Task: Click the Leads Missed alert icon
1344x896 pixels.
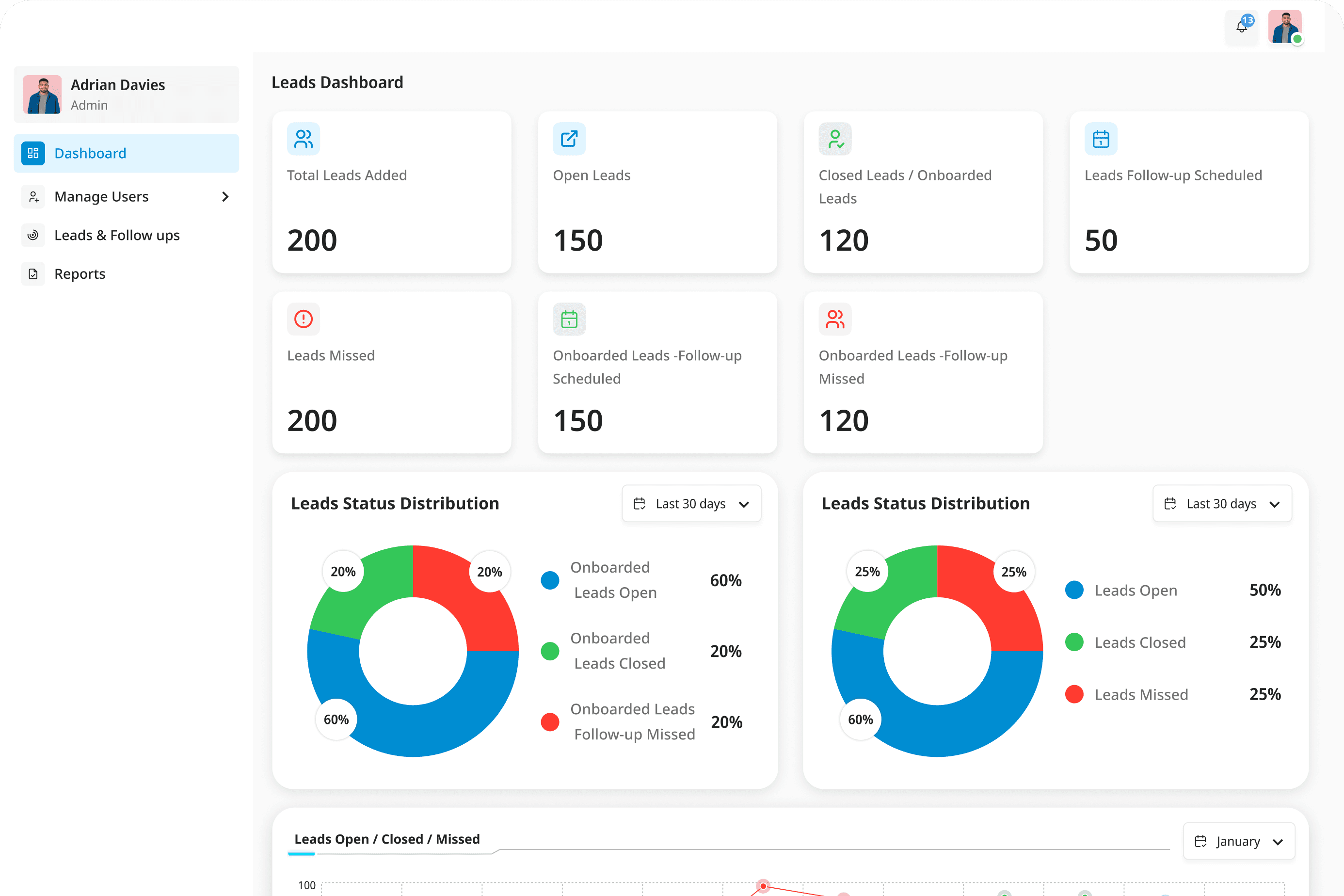Action: click(304, 319)
